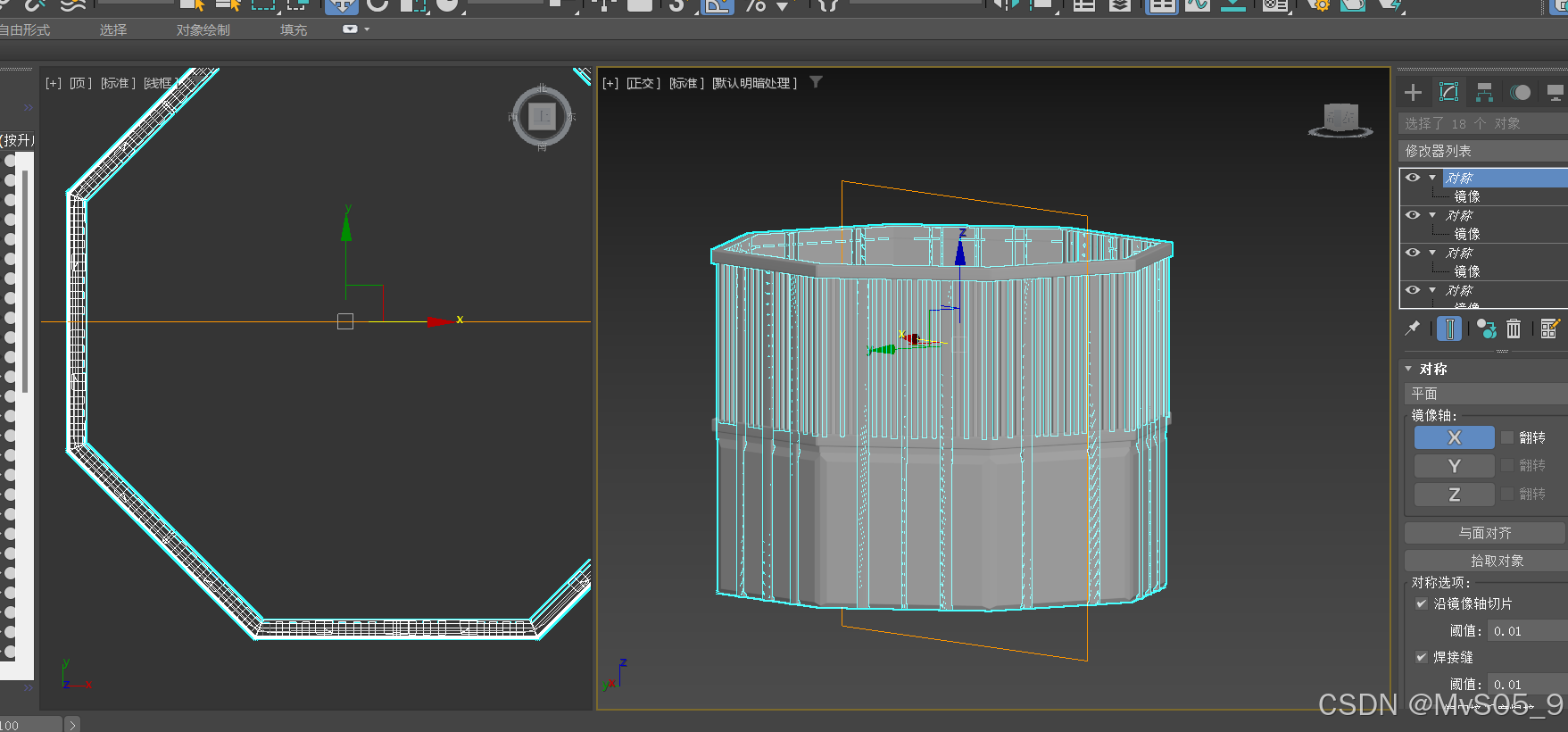Hide the topmost 对称 modifier via eye
Screen dimensions: 1568x732
coord(1412,178)
